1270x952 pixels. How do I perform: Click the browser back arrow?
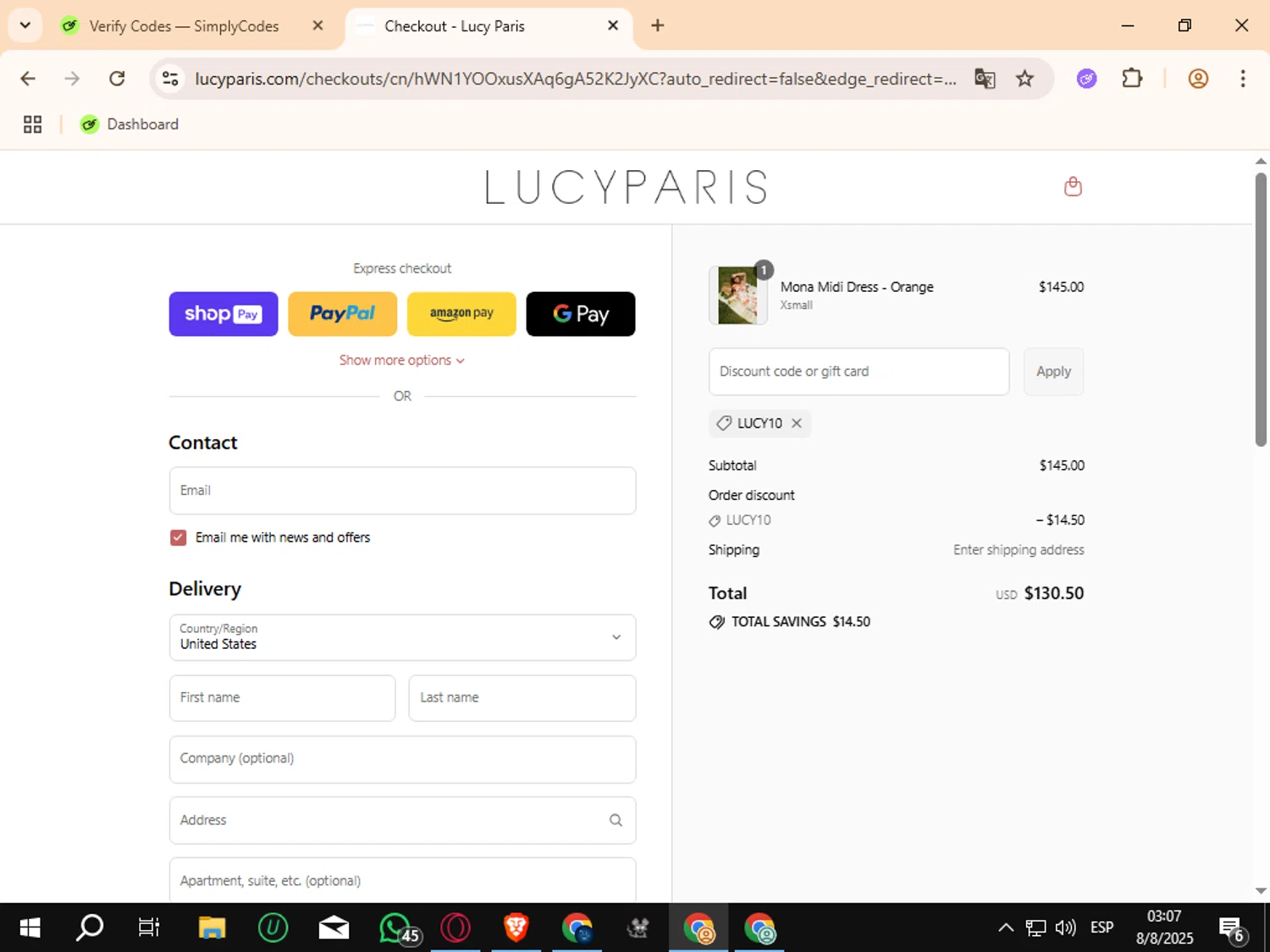pos(28,79)
